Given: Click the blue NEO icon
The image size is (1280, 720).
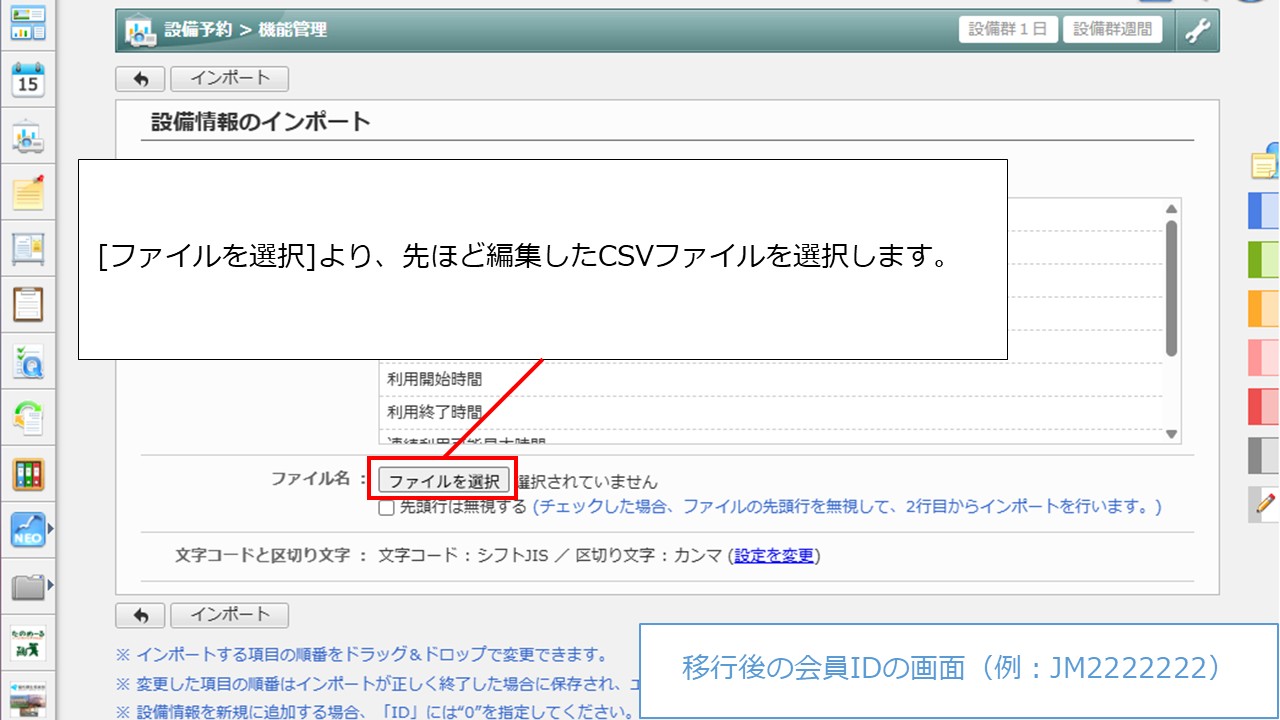Looking at the screenshot, I should [28, 530].
